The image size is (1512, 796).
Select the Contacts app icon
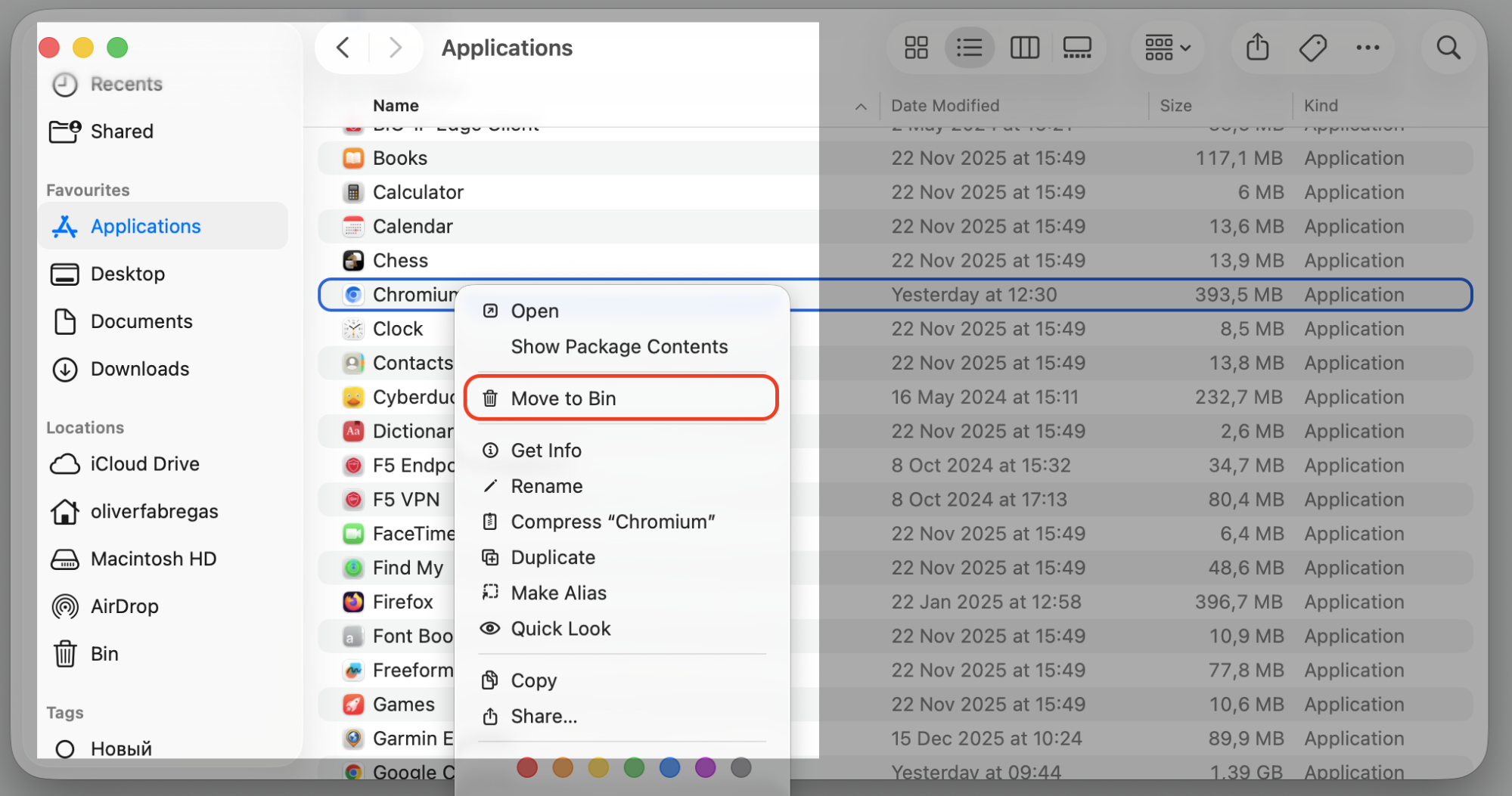click(353, 363)
